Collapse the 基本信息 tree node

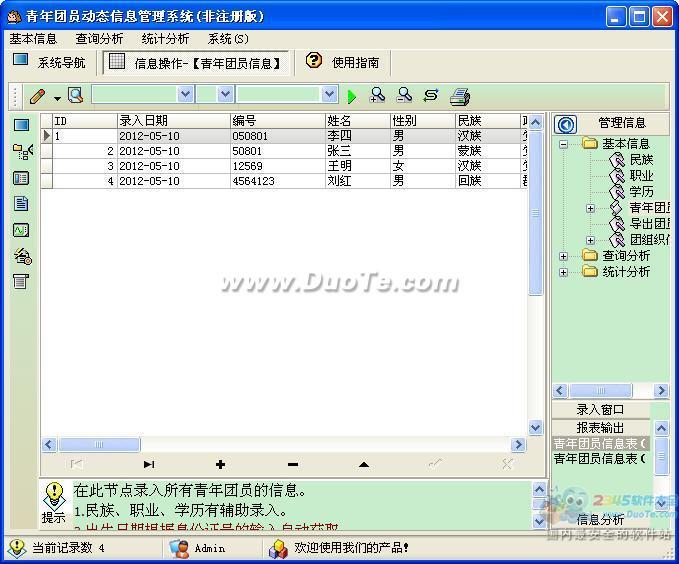pos(563,144)
